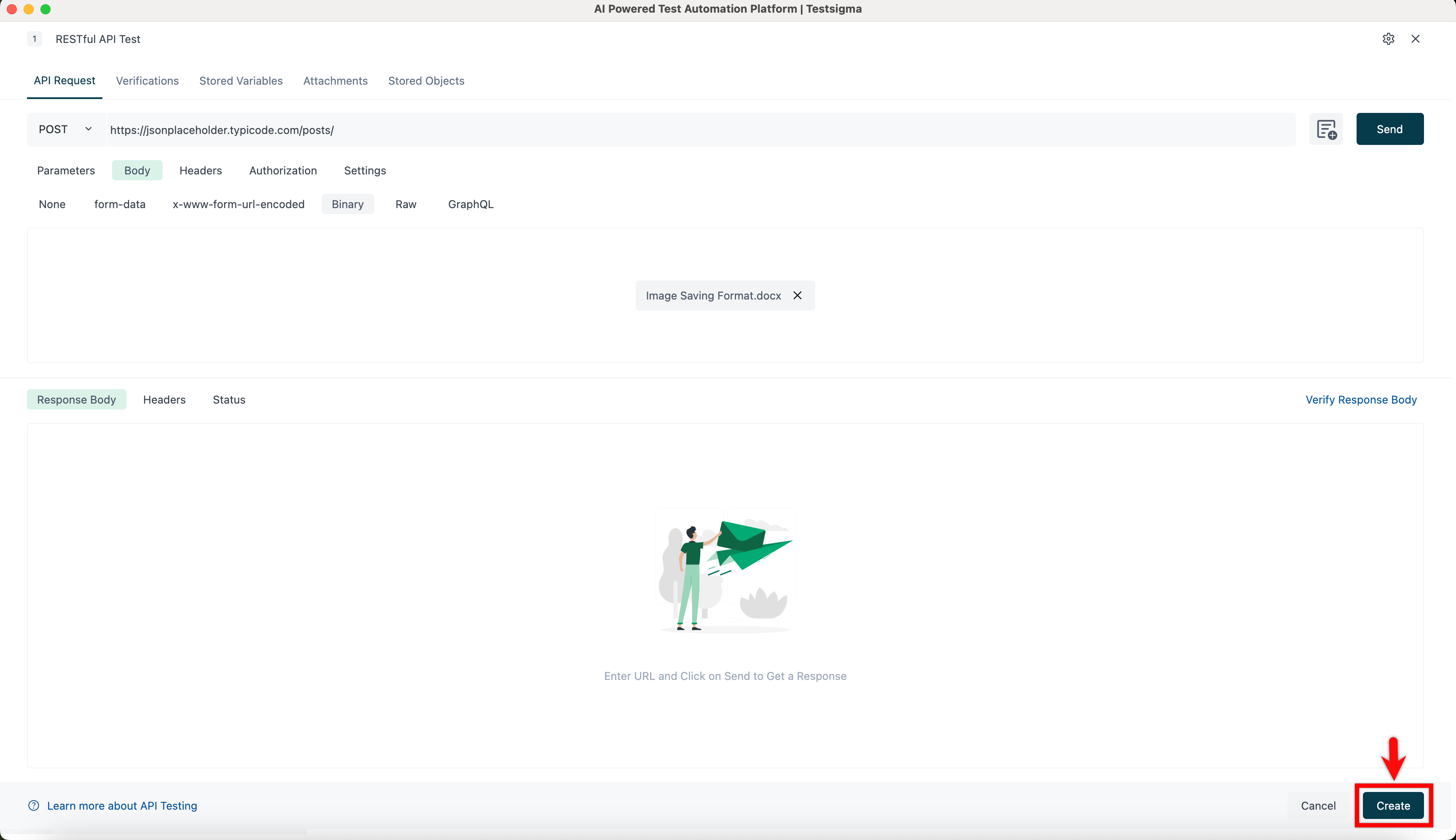This screenshot has width=1456, height=840.
Task: Show the Response Body tab
Action: pos(77,400)
